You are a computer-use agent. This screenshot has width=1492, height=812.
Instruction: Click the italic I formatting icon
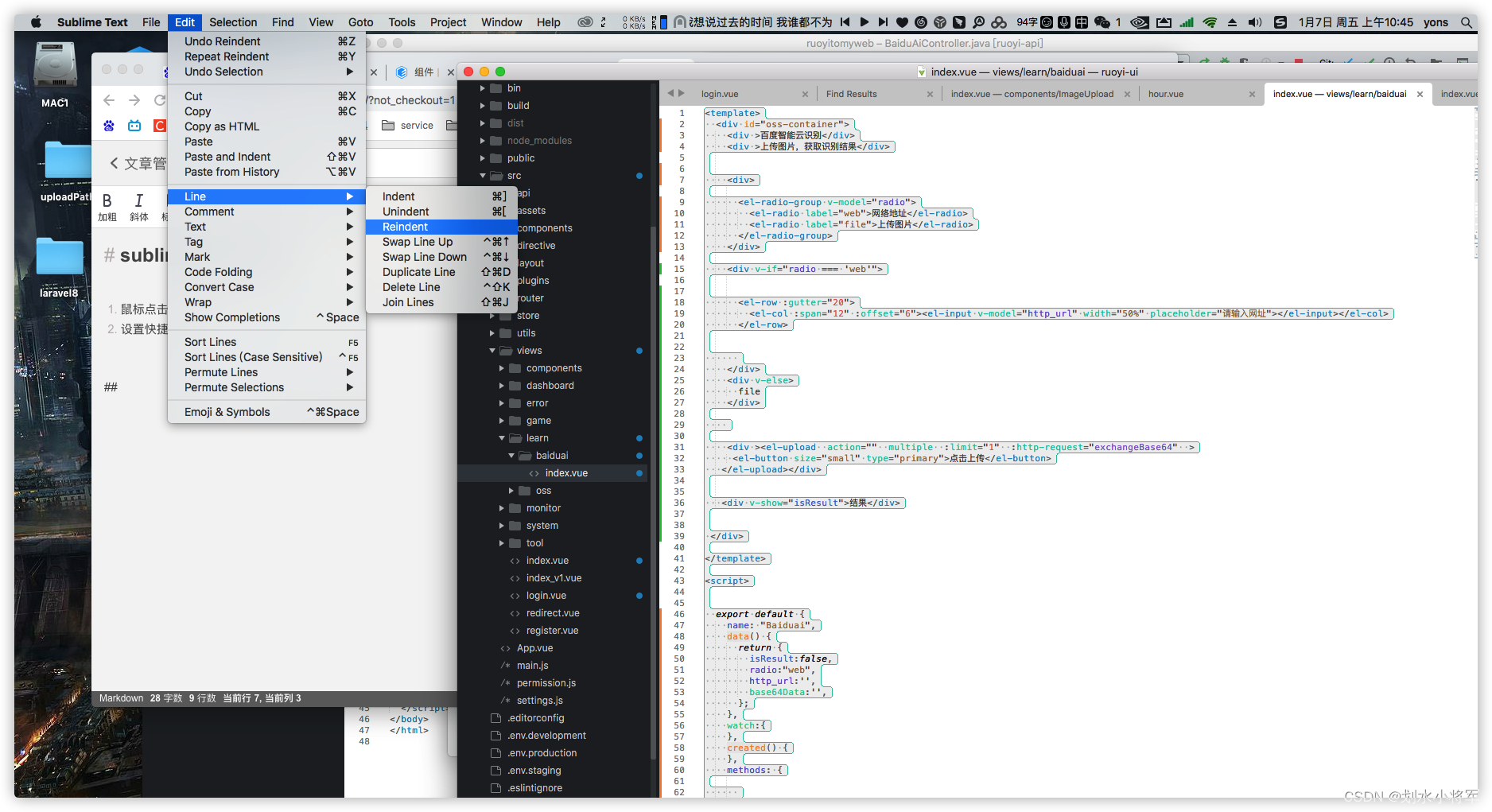coord(138,200)
